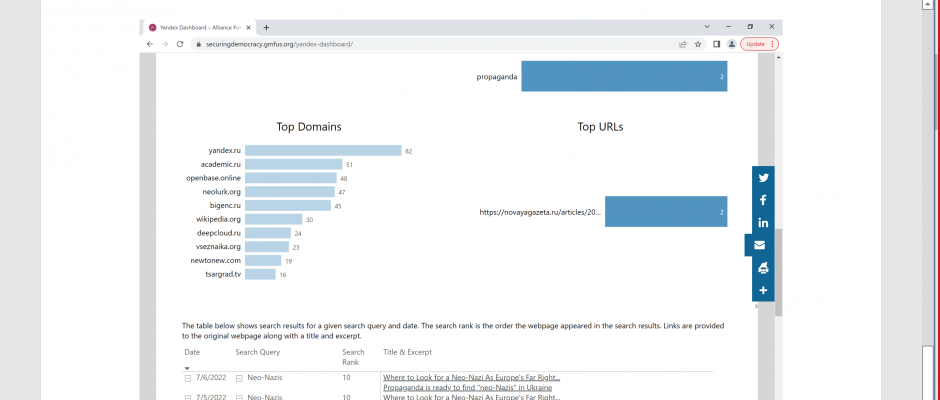Click the inner page scroll-up arrow
Image resolution: width=940 pixels, height=400 pixels.
click(778, 57)
